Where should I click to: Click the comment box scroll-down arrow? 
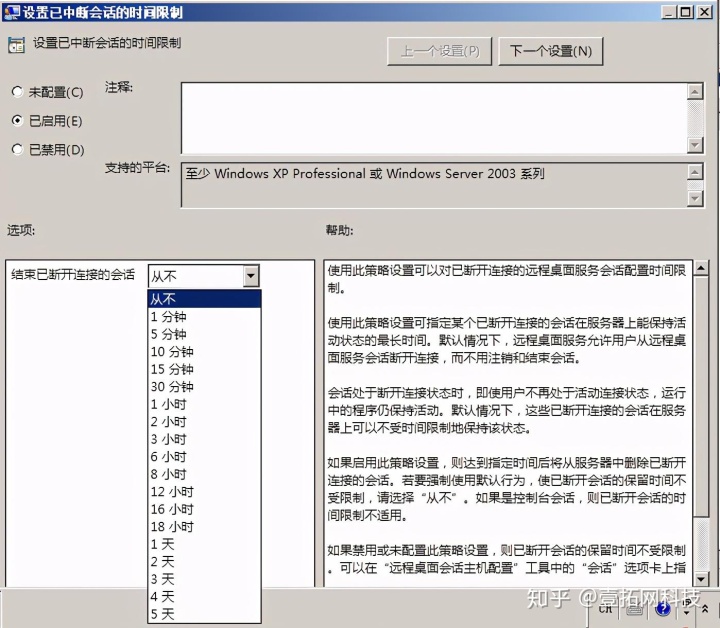click(695, 146)
